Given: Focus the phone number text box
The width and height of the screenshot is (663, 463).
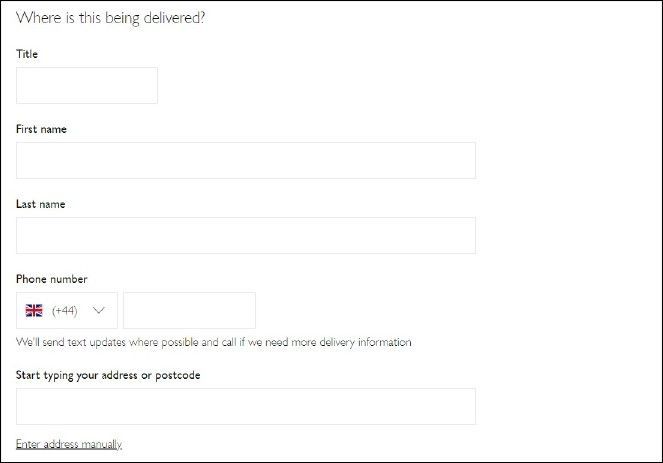Looking at the screenshot, I should (189, 310).
